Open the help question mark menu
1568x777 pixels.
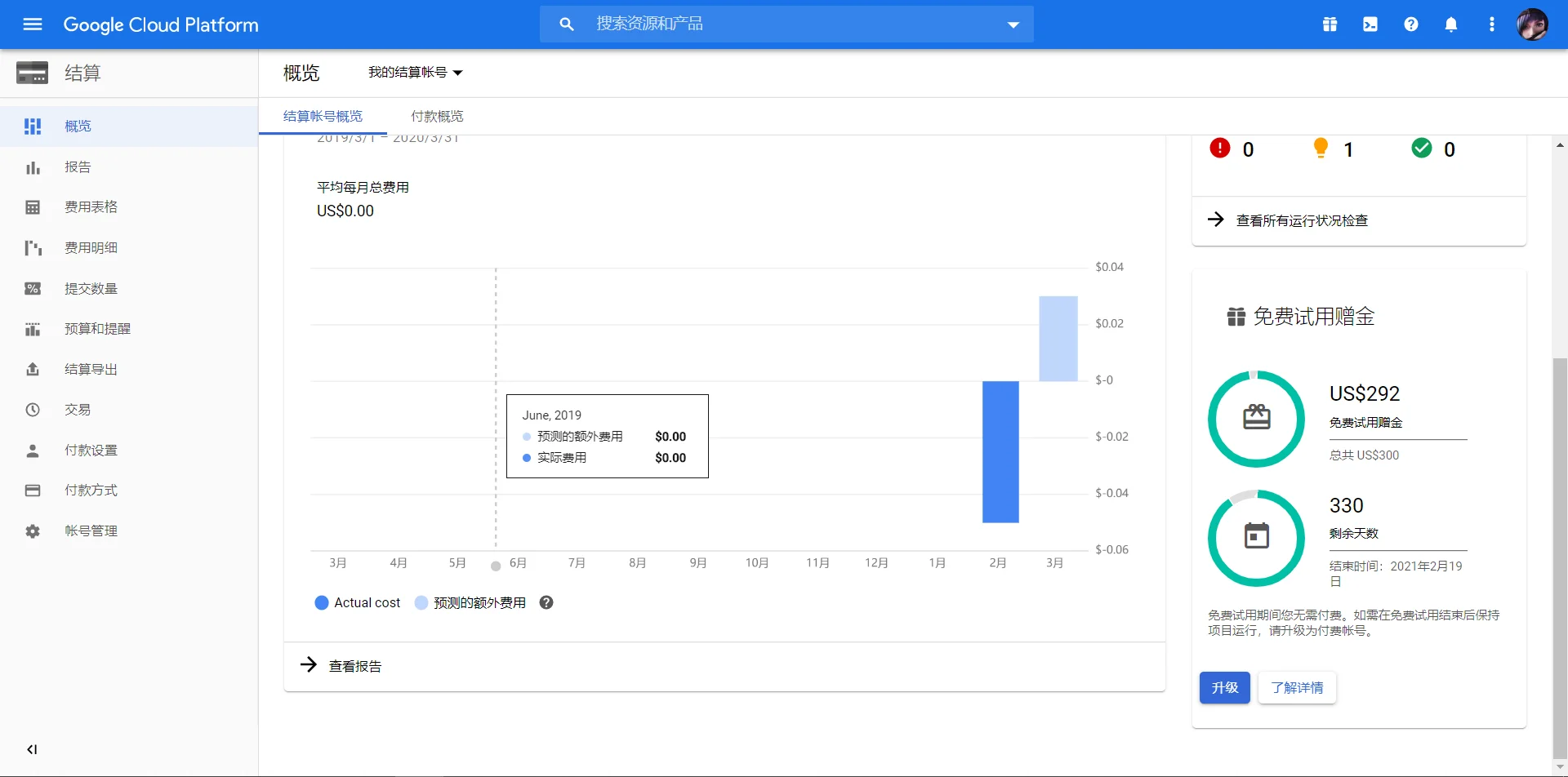click(1410, 24)
